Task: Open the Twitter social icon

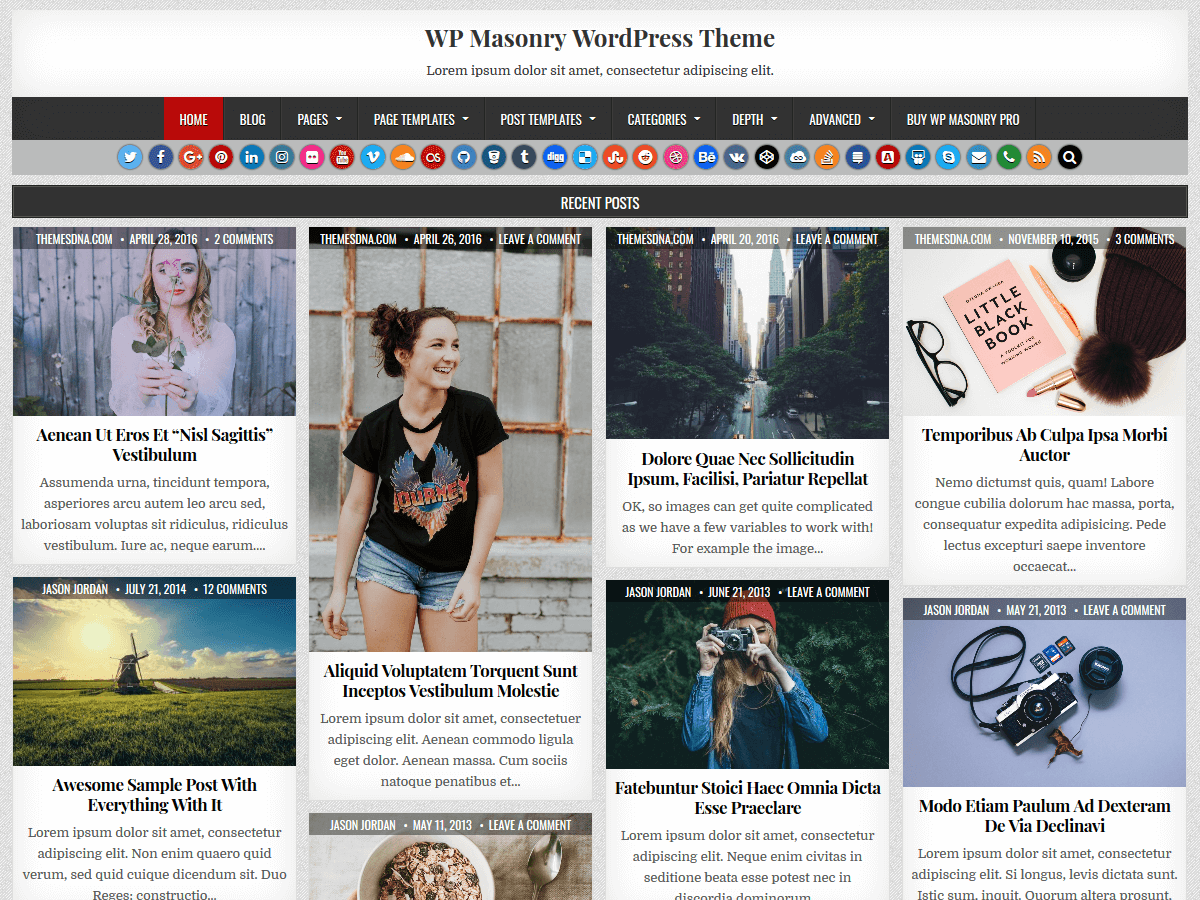Action: pos(130,157)
